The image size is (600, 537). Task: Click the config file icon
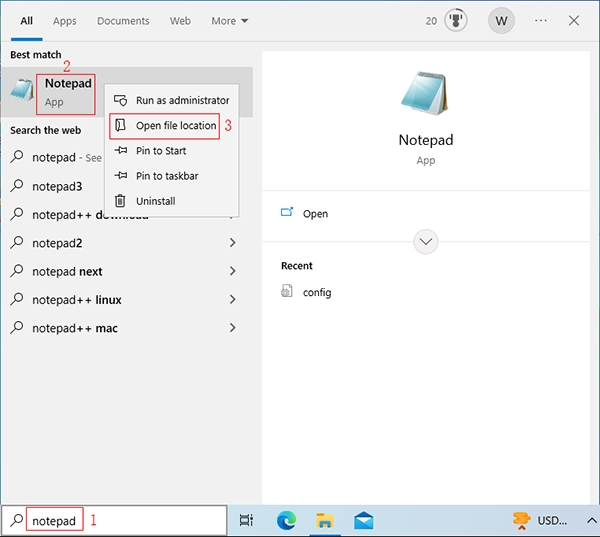[287, 291]
